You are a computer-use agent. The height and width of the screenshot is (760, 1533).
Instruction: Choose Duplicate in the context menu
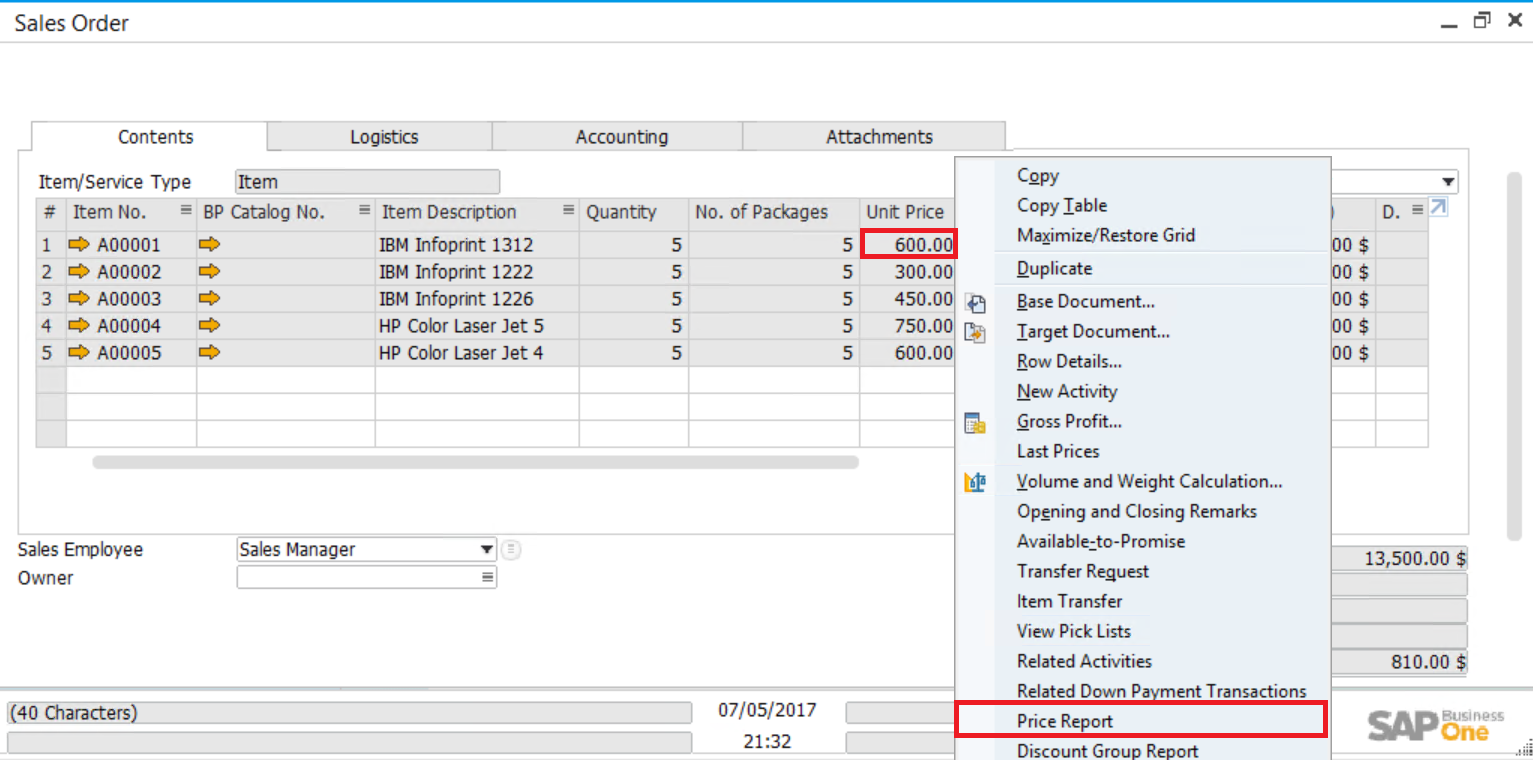tap(1054, 268)
